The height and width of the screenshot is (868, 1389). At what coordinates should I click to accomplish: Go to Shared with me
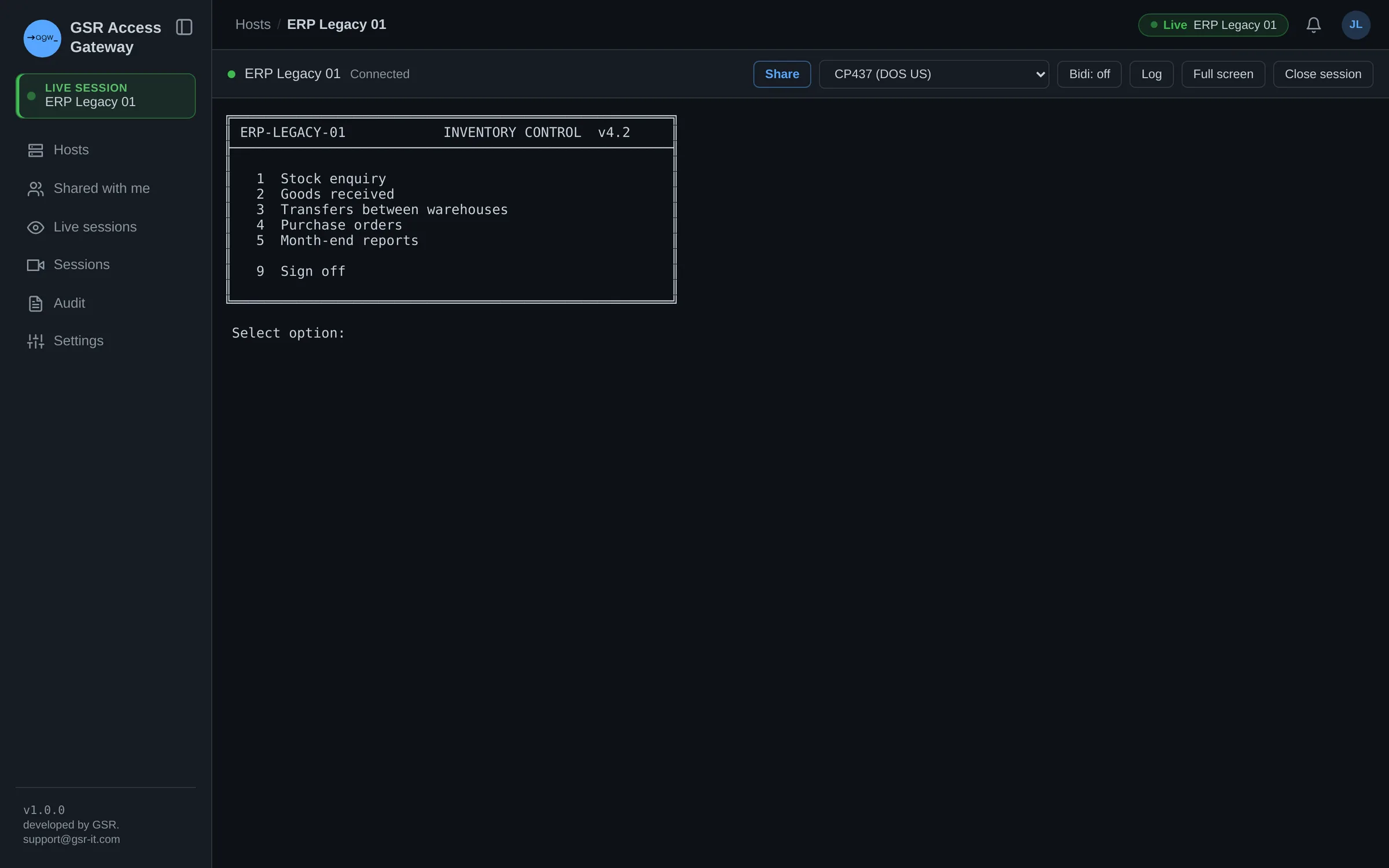(105, 189)
